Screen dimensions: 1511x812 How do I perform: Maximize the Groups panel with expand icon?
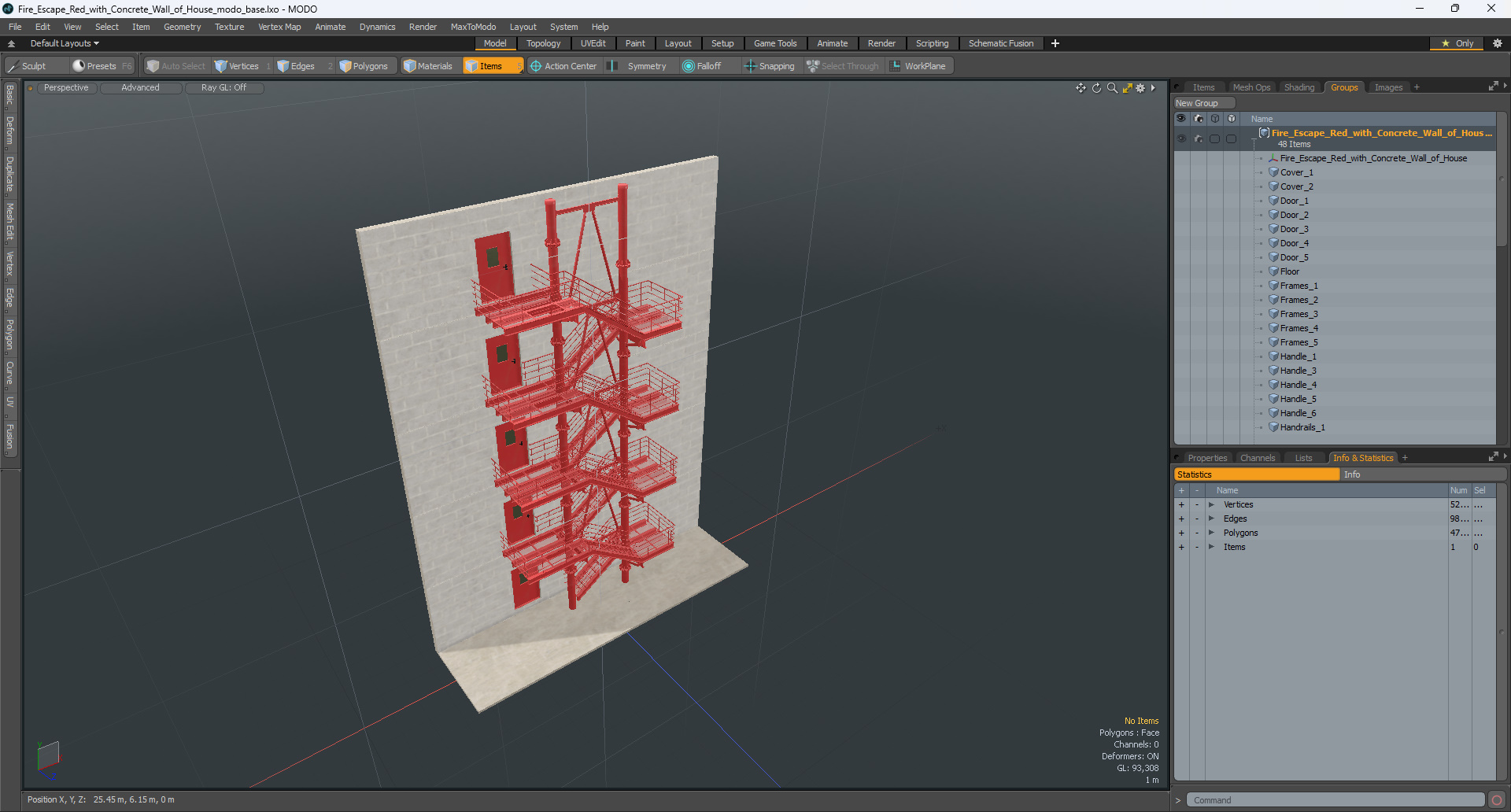(x=1493, y=87)
